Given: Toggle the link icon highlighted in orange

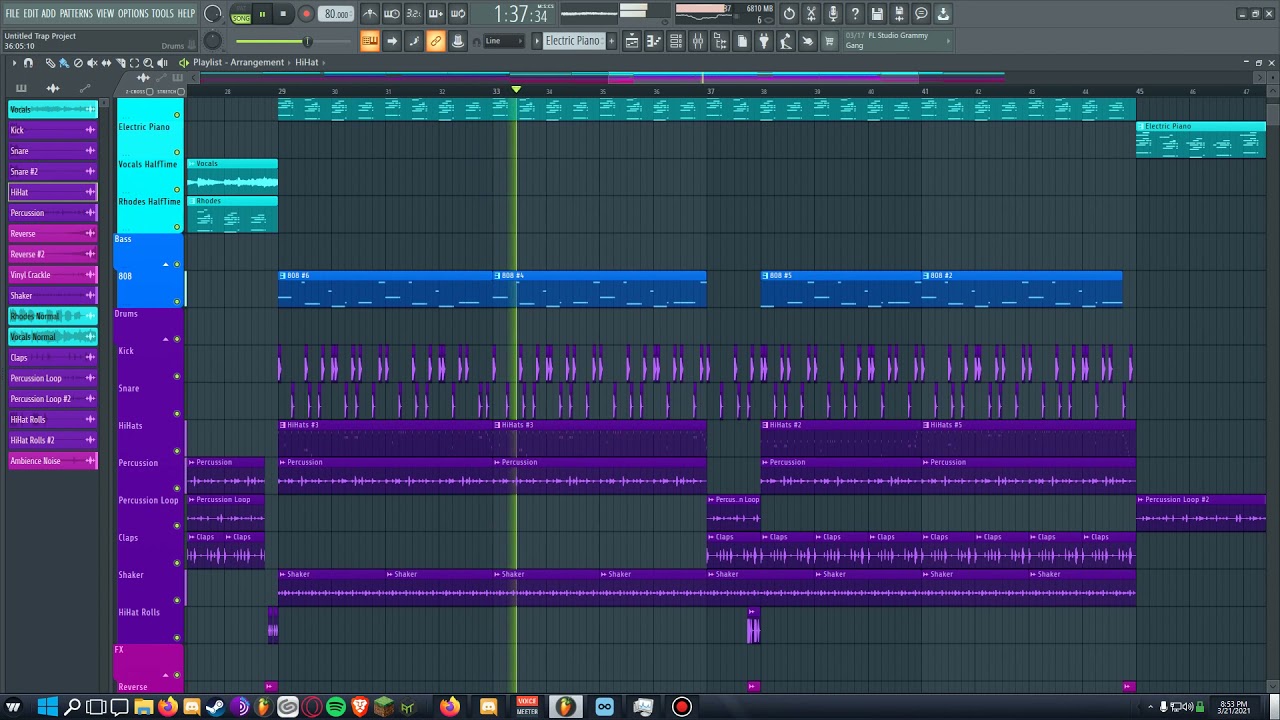Looking at the screenshot, I should coord(436,41).
